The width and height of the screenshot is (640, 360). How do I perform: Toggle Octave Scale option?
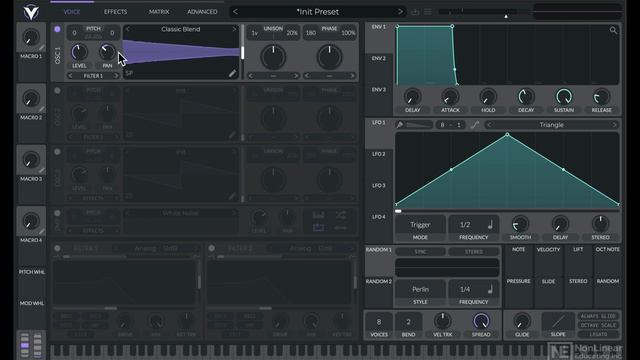click(598, 325)
